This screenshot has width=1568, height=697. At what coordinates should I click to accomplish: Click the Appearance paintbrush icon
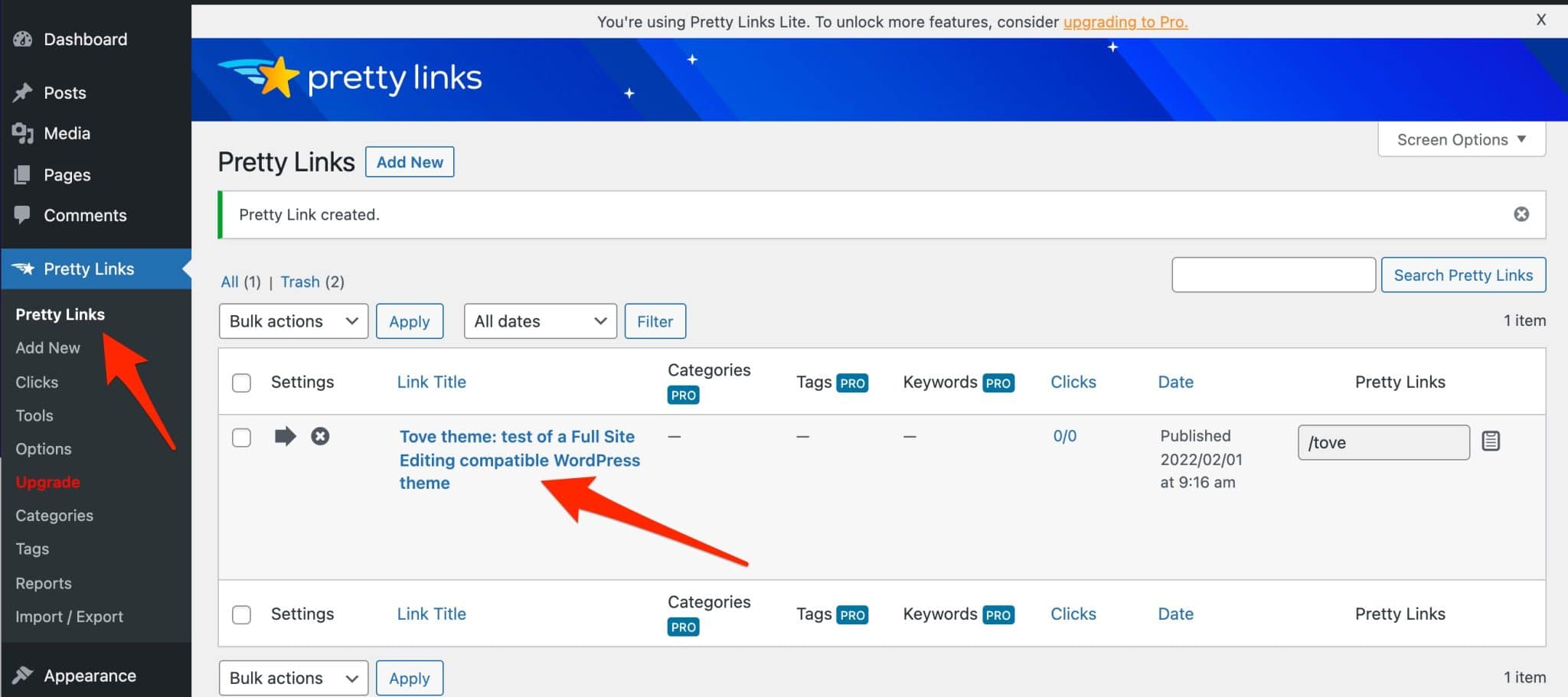23,675
